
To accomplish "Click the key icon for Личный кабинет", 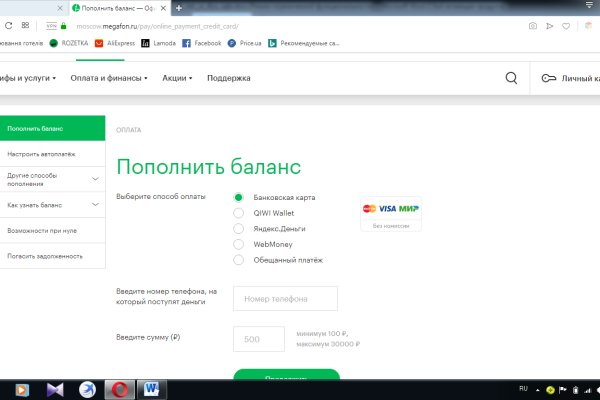I will coord(549,78).
